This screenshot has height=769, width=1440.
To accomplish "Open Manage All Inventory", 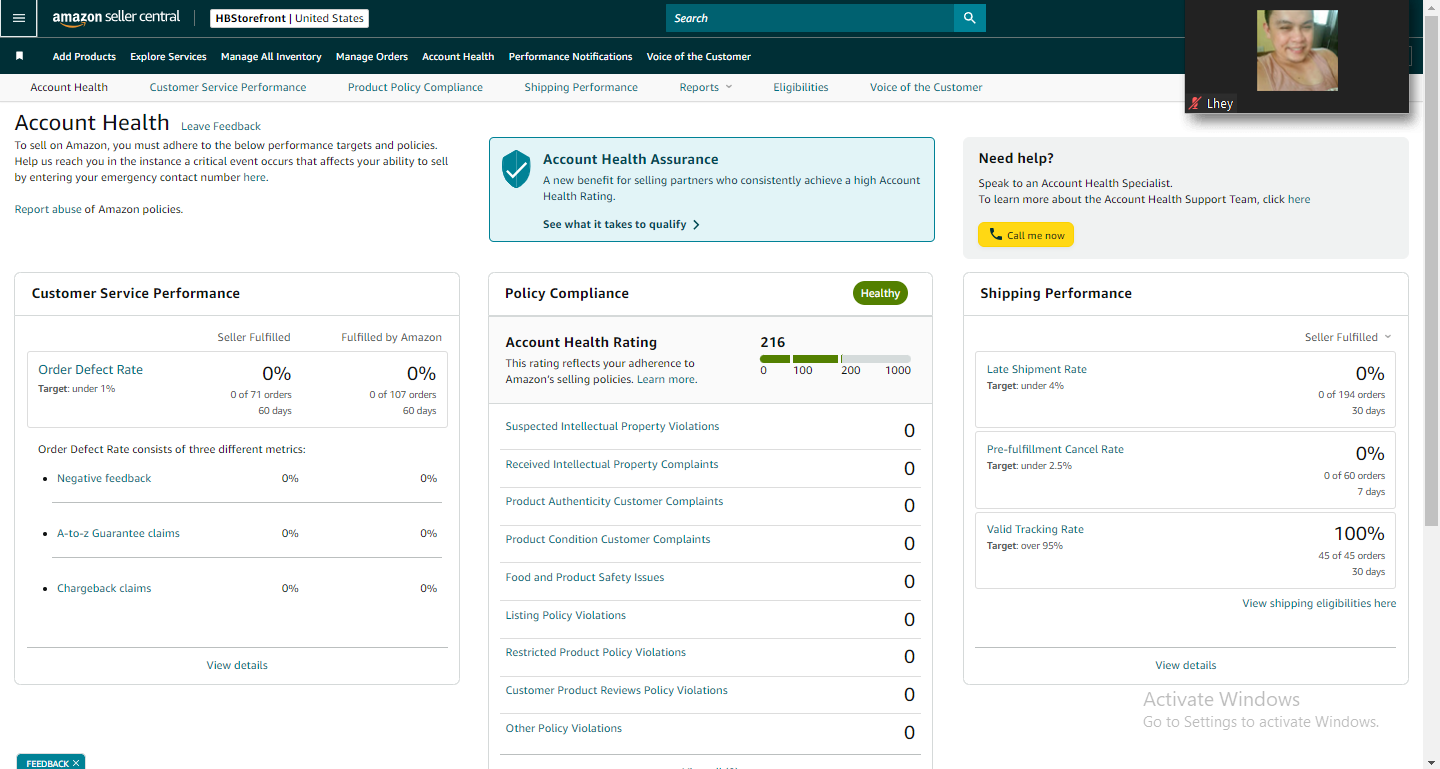I will [271, 57].
